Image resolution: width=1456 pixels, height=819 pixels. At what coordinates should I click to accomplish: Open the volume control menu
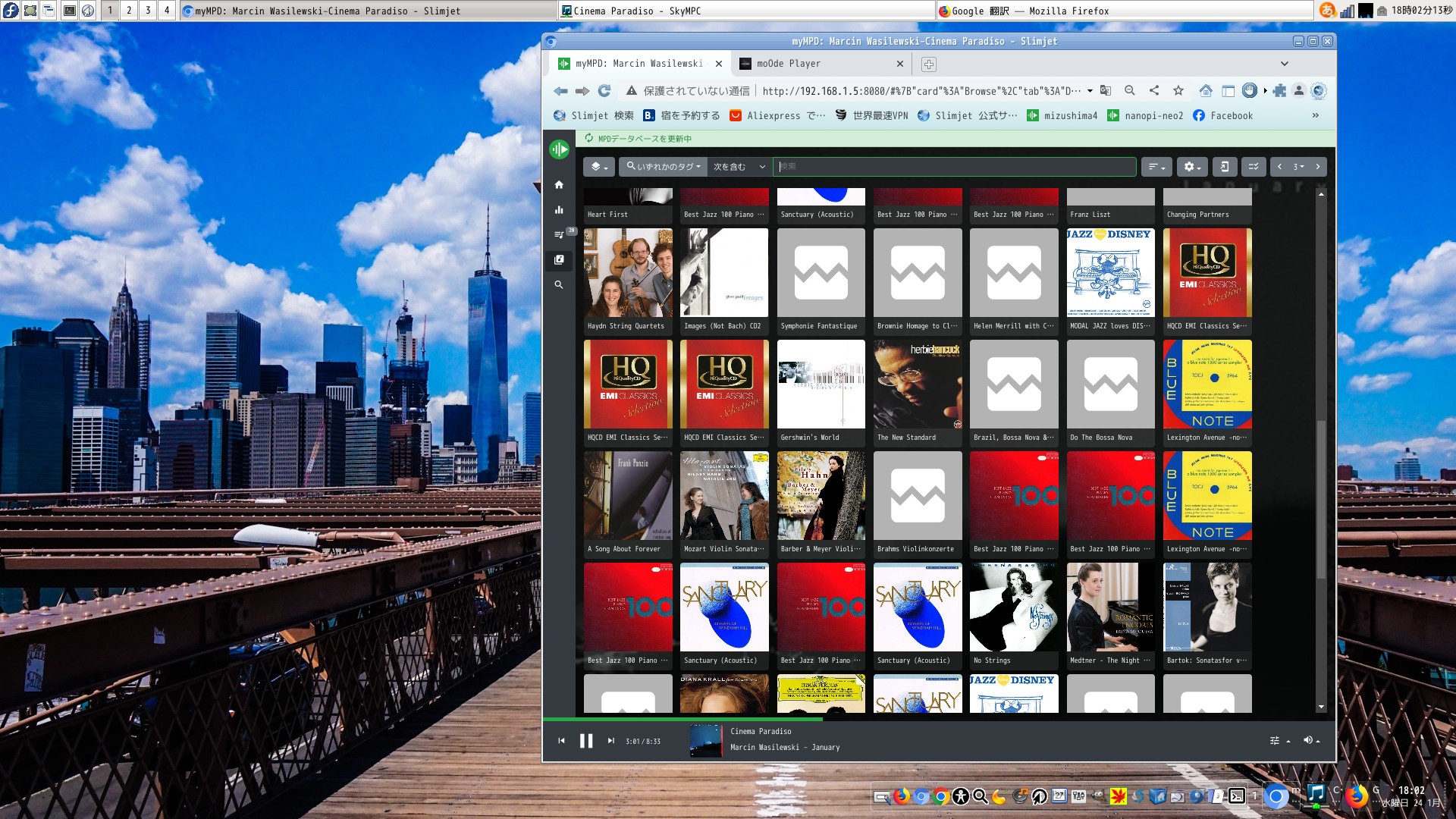(x=1311, y=741)
